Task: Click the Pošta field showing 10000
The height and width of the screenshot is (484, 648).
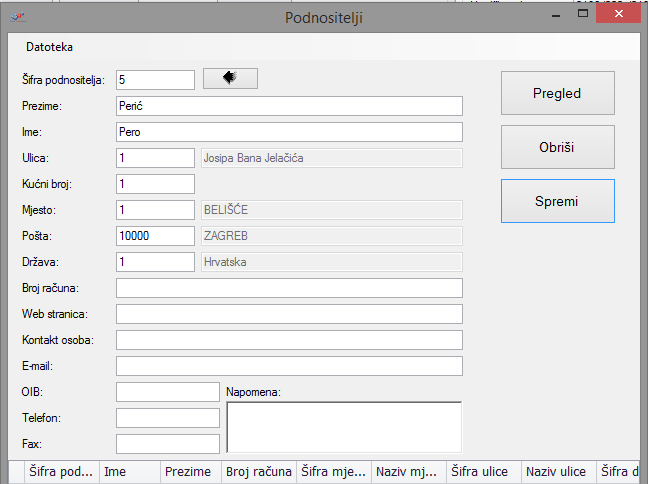Action: (155, 236)
